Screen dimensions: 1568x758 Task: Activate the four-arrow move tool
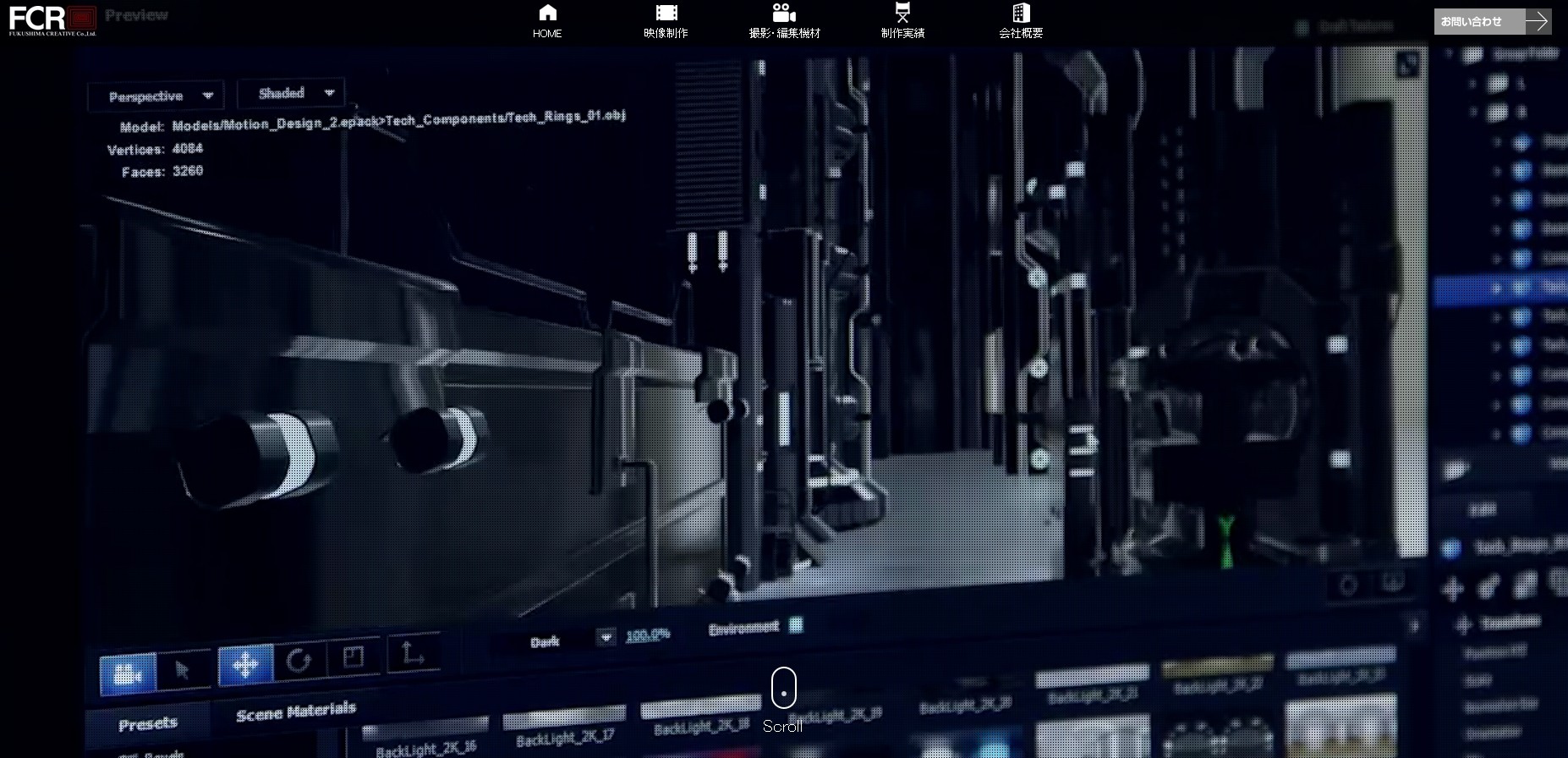pos(245,664)
